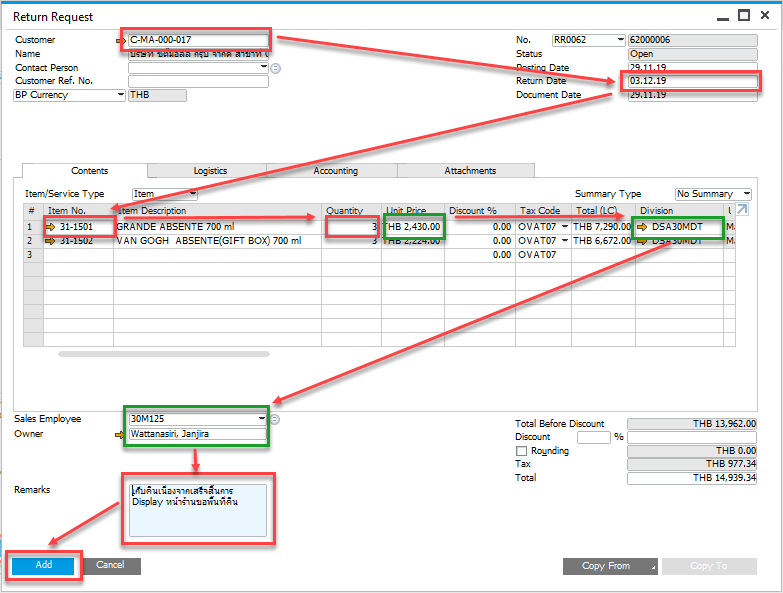This screenshot has height=593, width=783.
Task: Select GRANDE ABSENTE 700 ml description cell
Action: click(217, 227)
